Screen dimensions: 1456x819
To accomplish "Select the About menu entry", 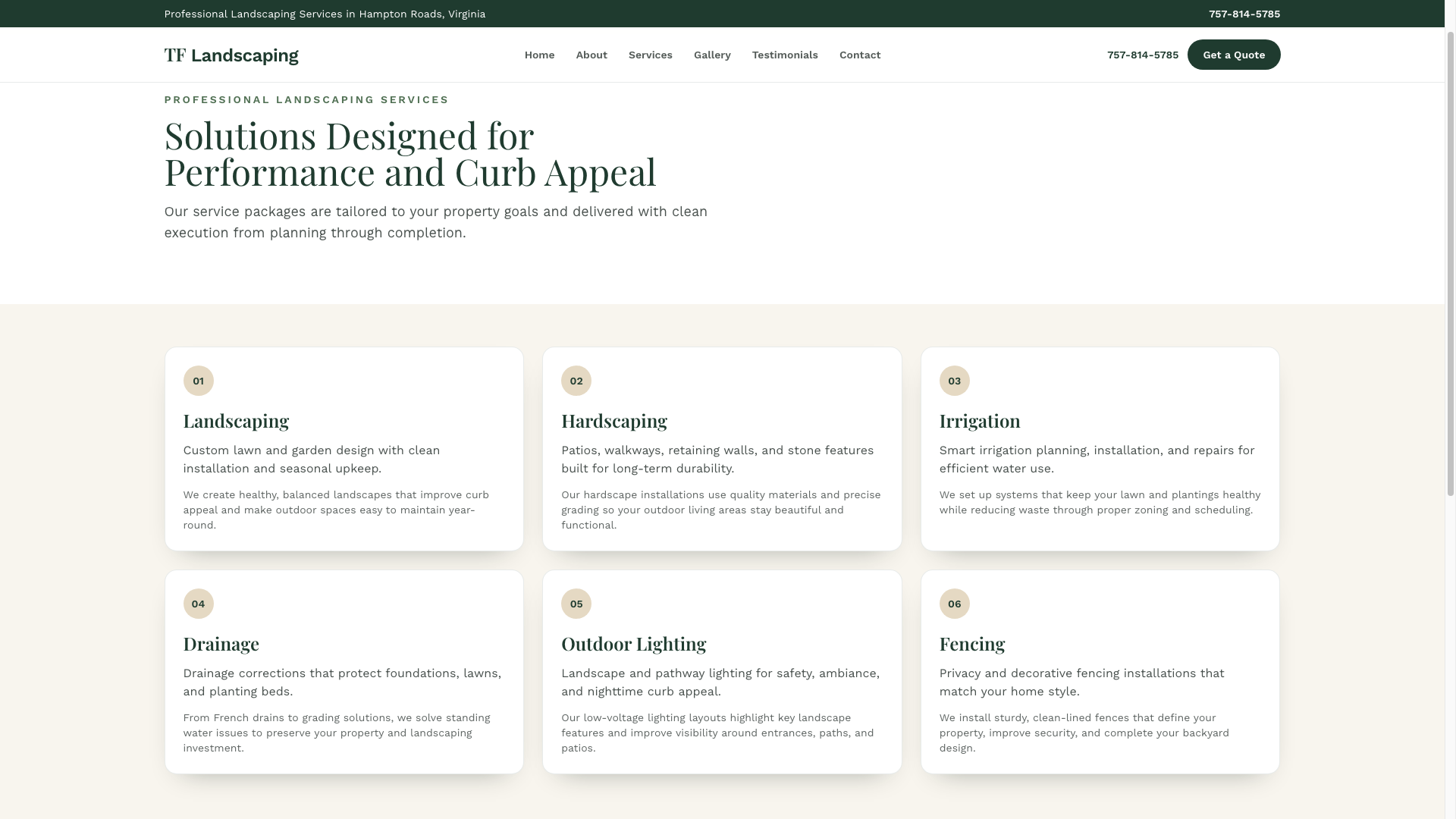I will point(591,55).
